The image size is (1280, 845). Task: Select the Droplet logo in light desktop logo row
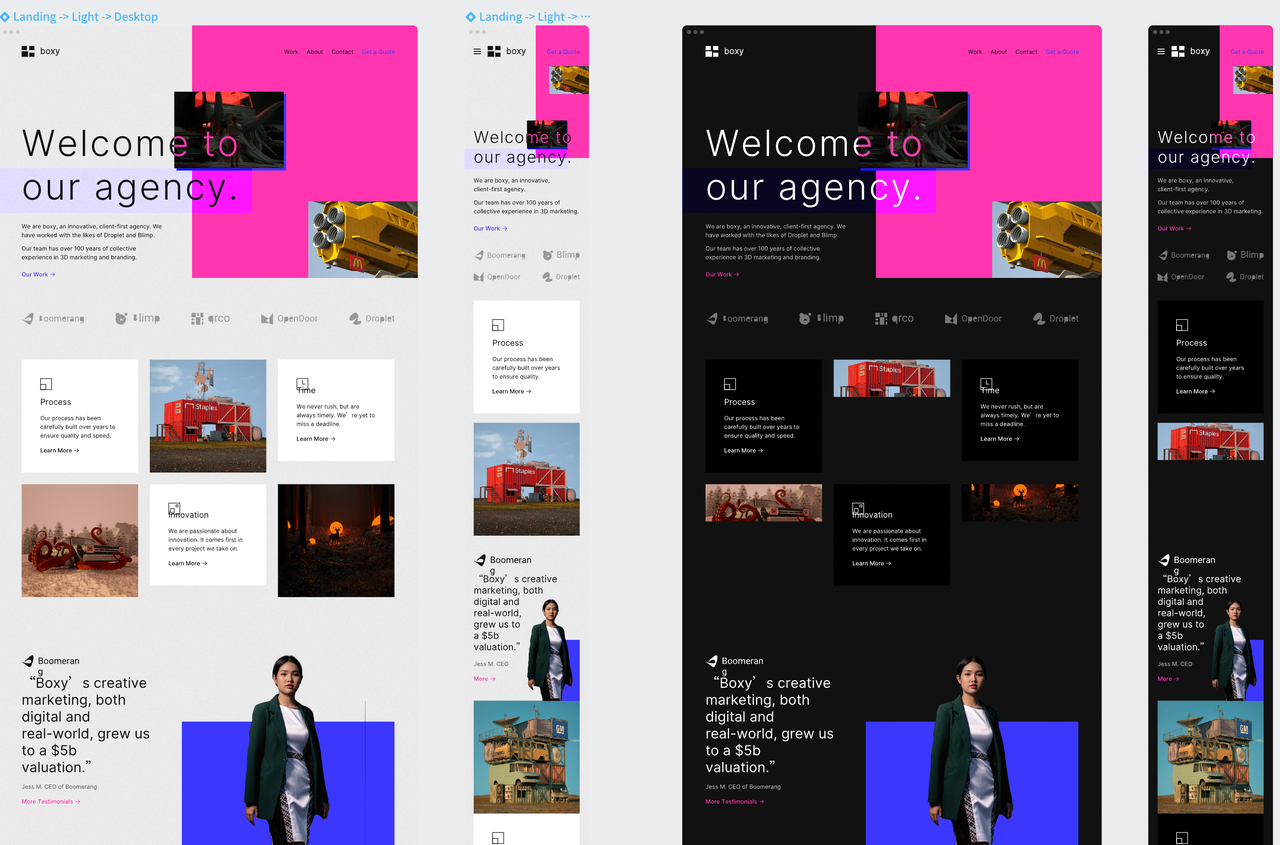(x=372, y=318)
